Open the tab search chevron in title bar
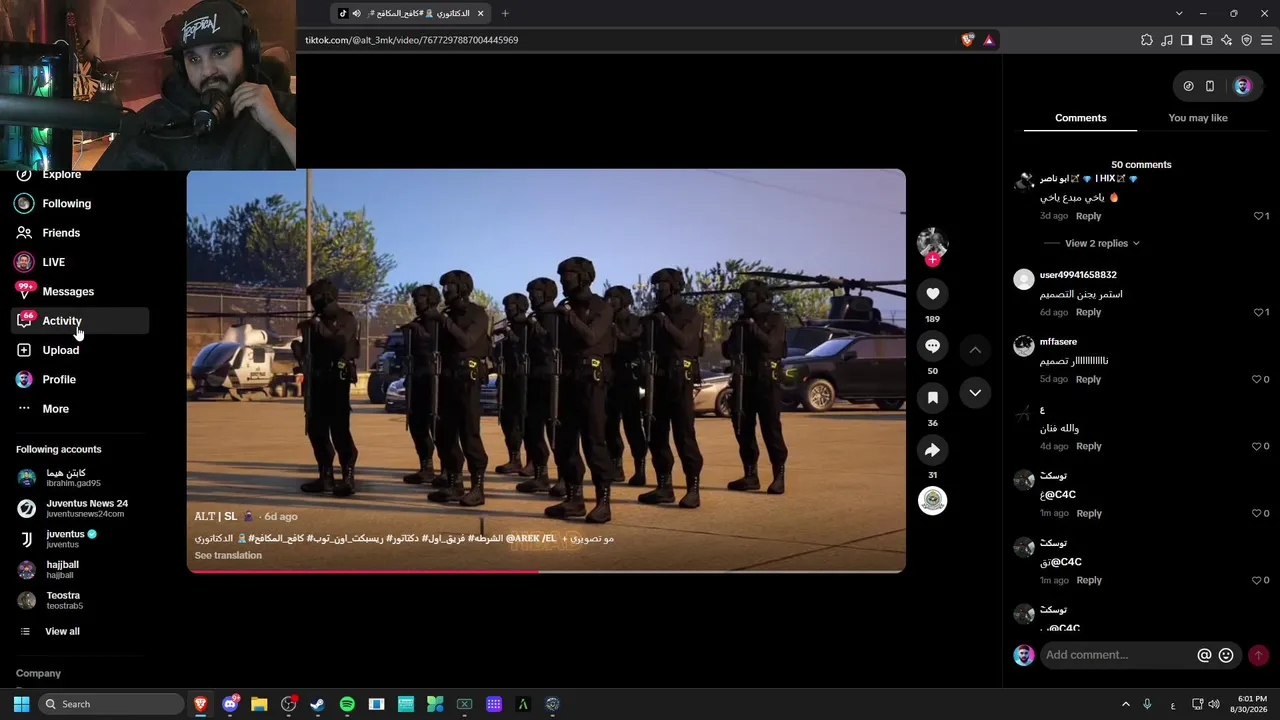The height and width of the screenshot is (720, 1280). coord(1179,13)
